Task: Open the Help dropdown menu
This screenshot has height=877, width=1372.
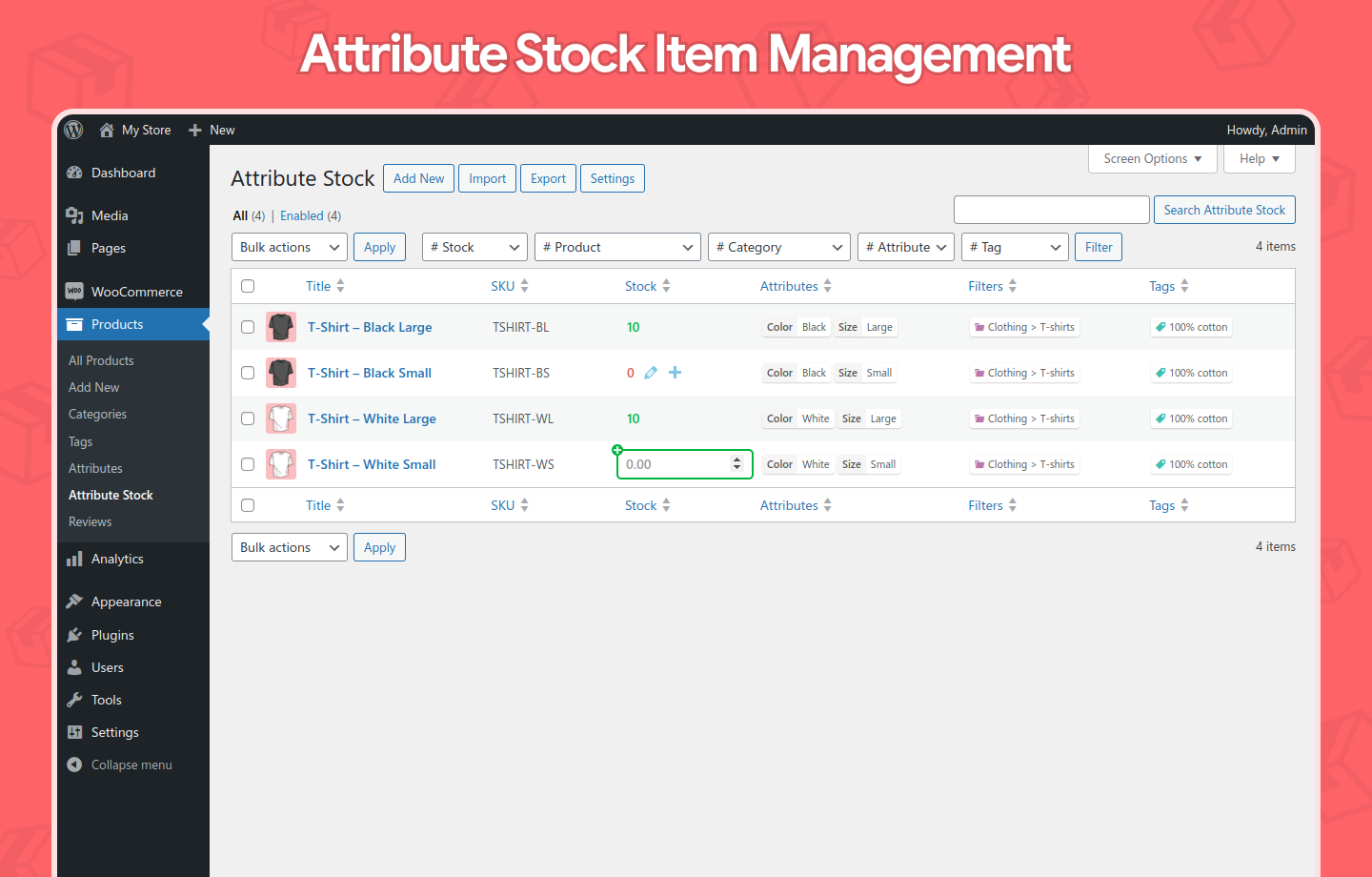Action: [x=1259, y=158]
